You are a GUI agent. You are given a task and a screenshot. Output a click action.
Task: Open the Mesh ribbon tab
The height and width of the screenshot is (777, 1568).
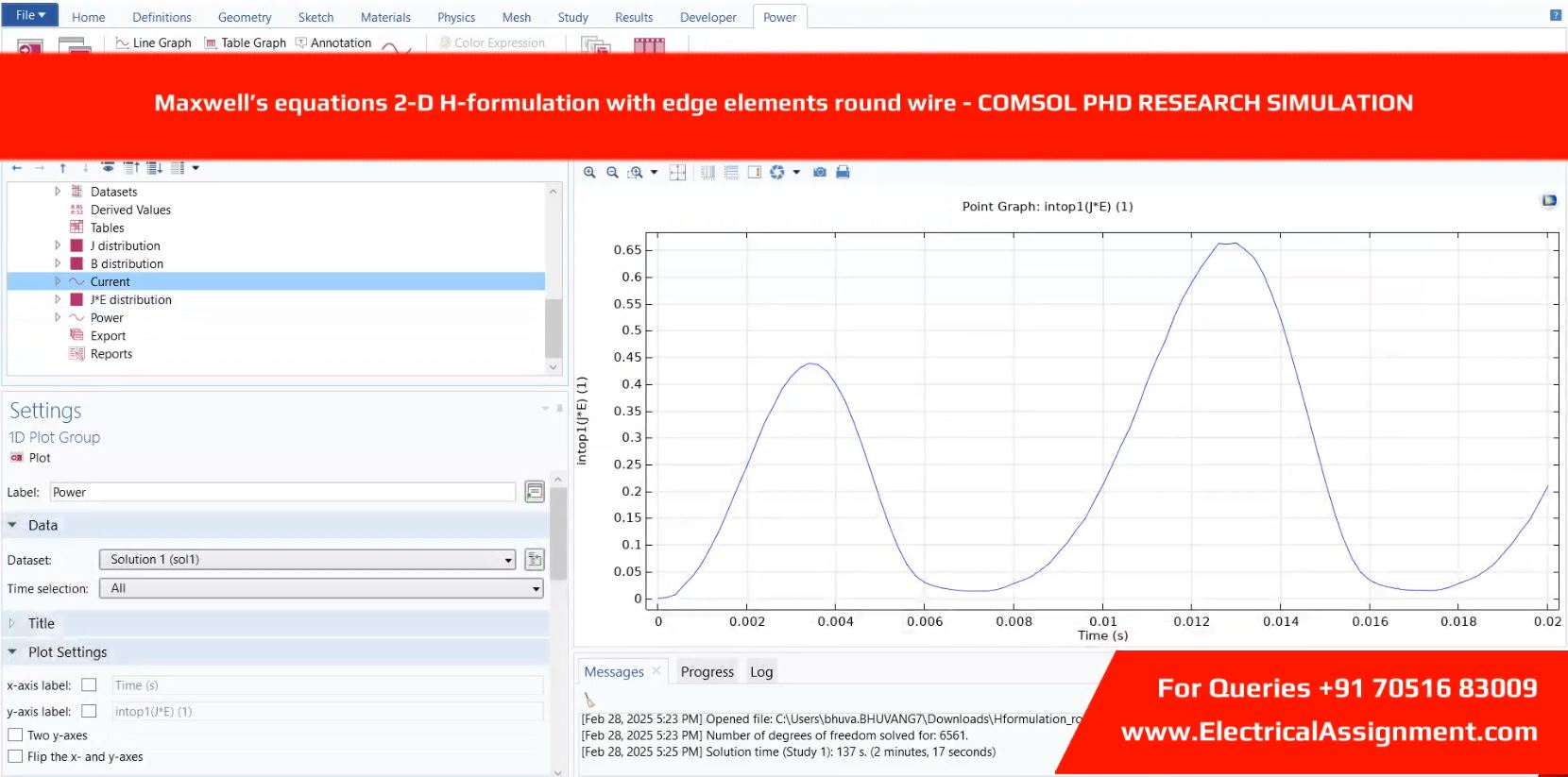click(517, 17)
